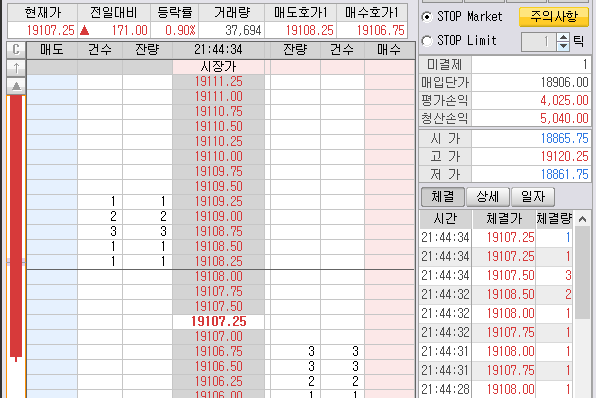This screenshot has height=398, width=596.
Task: Decrease tick value with stepper down arrow
Action: coord(563,46)
